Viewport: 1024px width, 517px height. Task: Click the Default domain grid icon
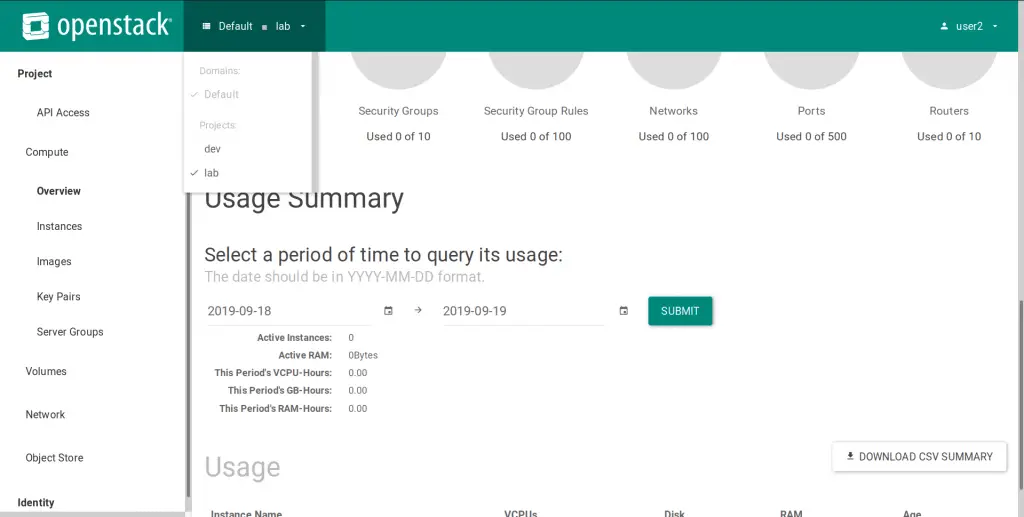point(206,26)
